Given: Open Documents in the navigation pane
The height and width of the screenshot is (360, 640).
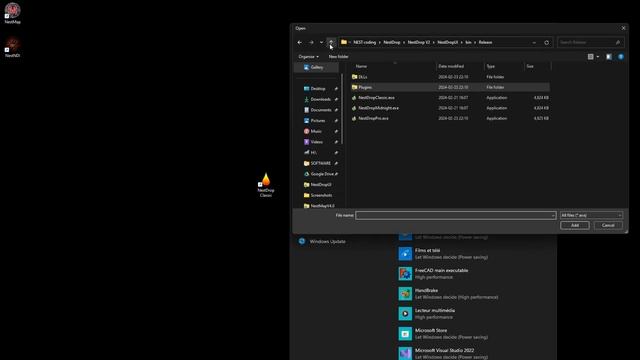Looking at the screenshot, I should (320, 110).
